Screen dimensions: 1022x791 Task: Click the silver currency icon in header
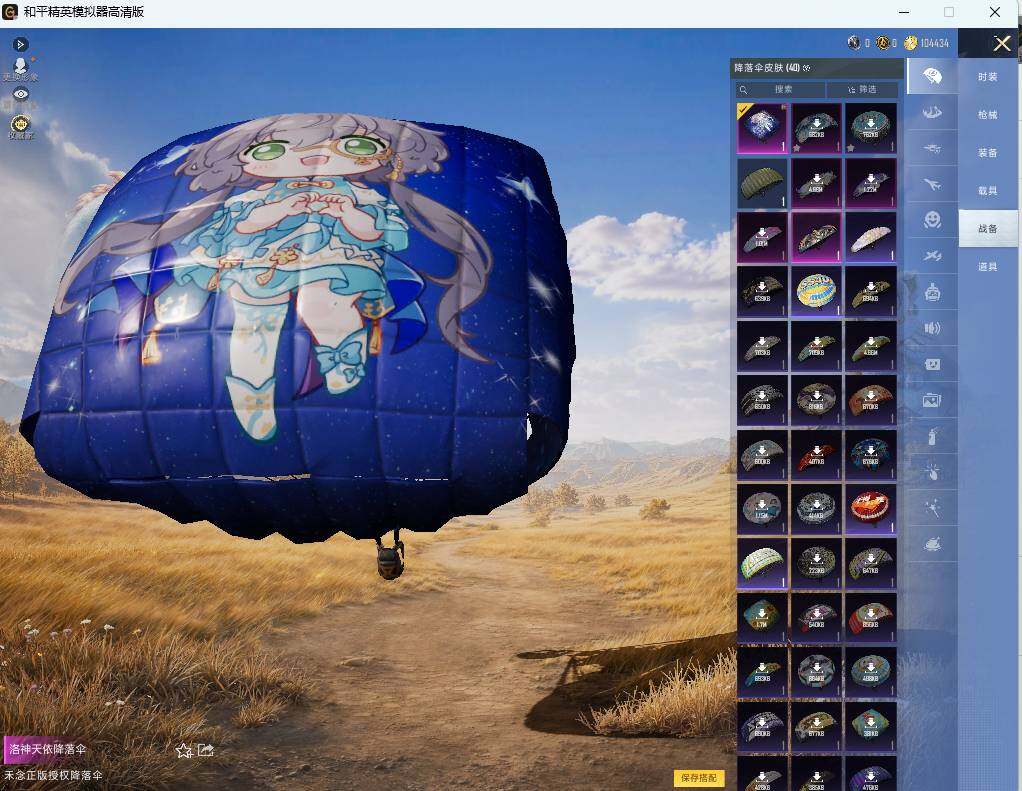pyautogui.click(x=854, y=43)
